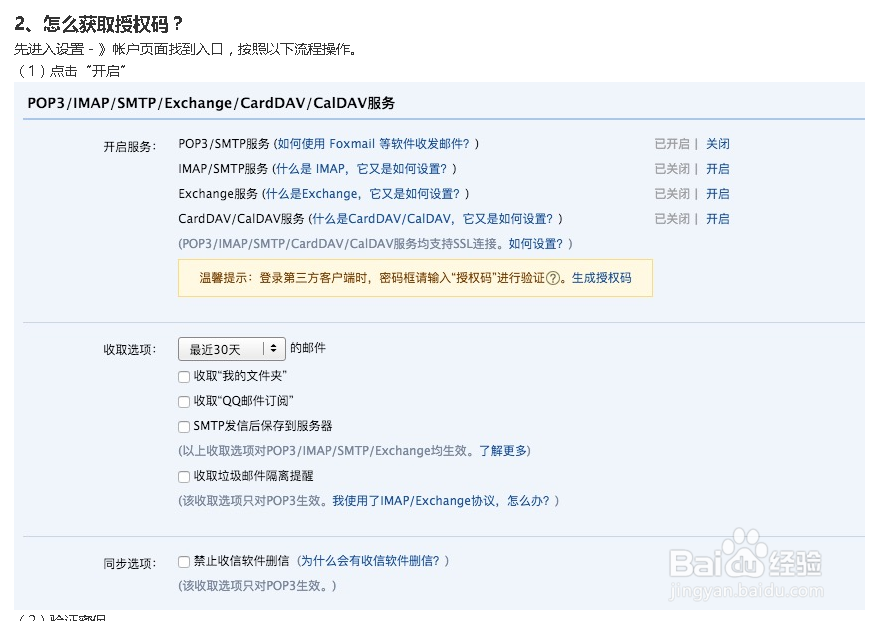关闭 POP3/SMTP服务
Image resolution: width=873 pixels, height=621 pixels.
718,143
